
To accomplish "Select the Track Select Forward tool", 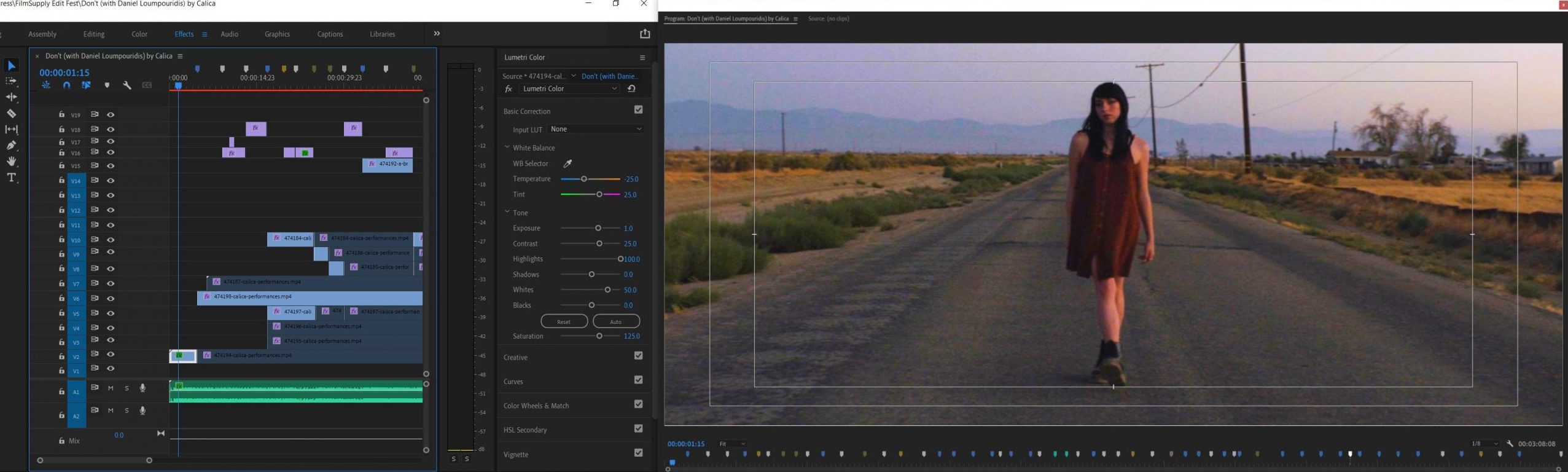I will pyautogui.click(x=11, y=81).
